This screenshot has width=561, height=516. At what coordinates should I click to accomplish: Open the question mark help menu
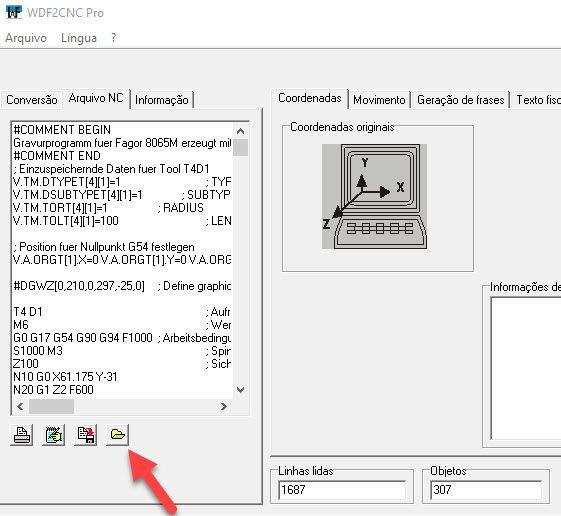click(x=113, y=38)
